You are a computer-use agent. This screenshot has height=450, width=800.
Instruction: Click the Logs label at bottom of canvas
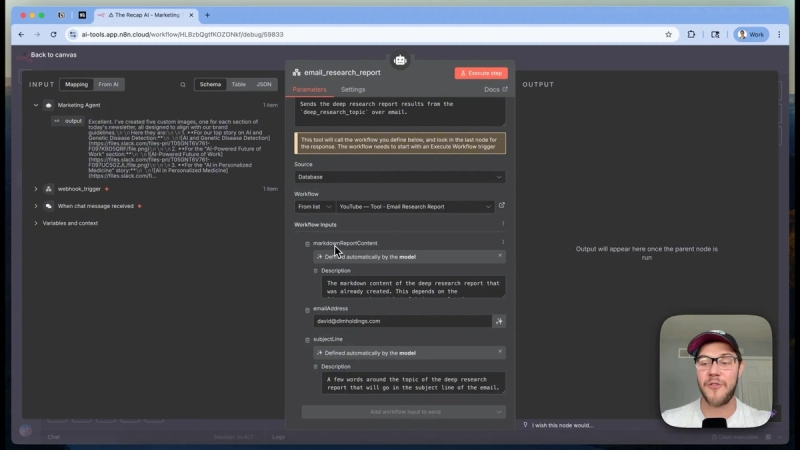(279, 437)
